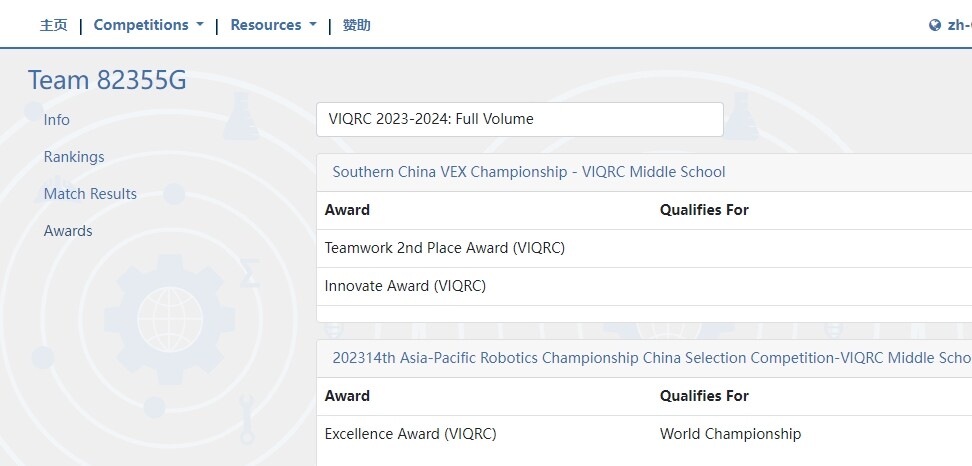Viewport: 972px width, 466px height.
Task: Show the Match Results section
Action: (x=90, y=194)
